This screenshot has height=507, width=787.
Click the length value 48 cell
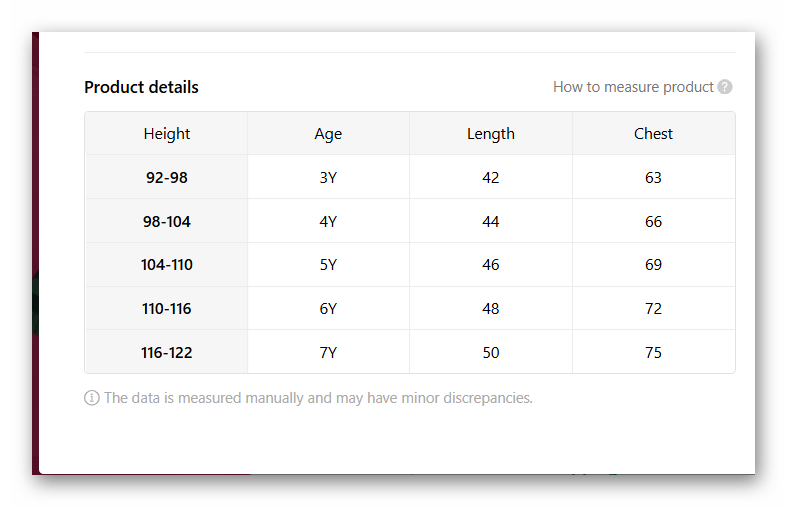point(491,309)
